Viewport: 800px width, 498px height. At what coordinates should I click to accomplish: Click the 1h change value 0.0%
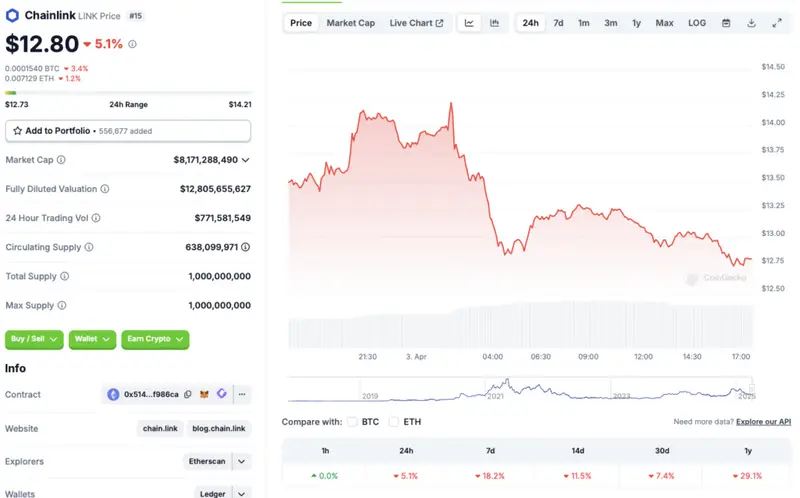[324, 476]
